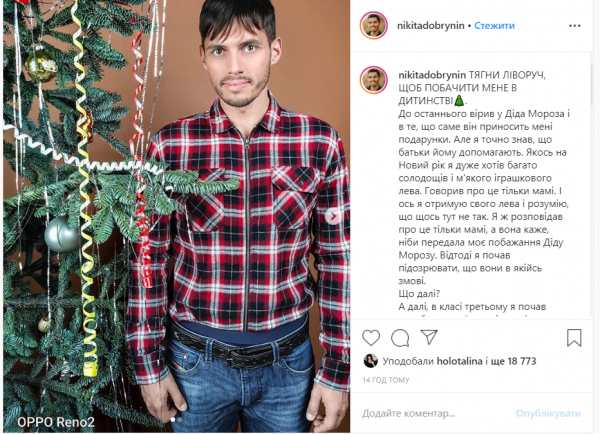Save the post with the bookmark icon
Screen dimensions: 600x434
574,338
